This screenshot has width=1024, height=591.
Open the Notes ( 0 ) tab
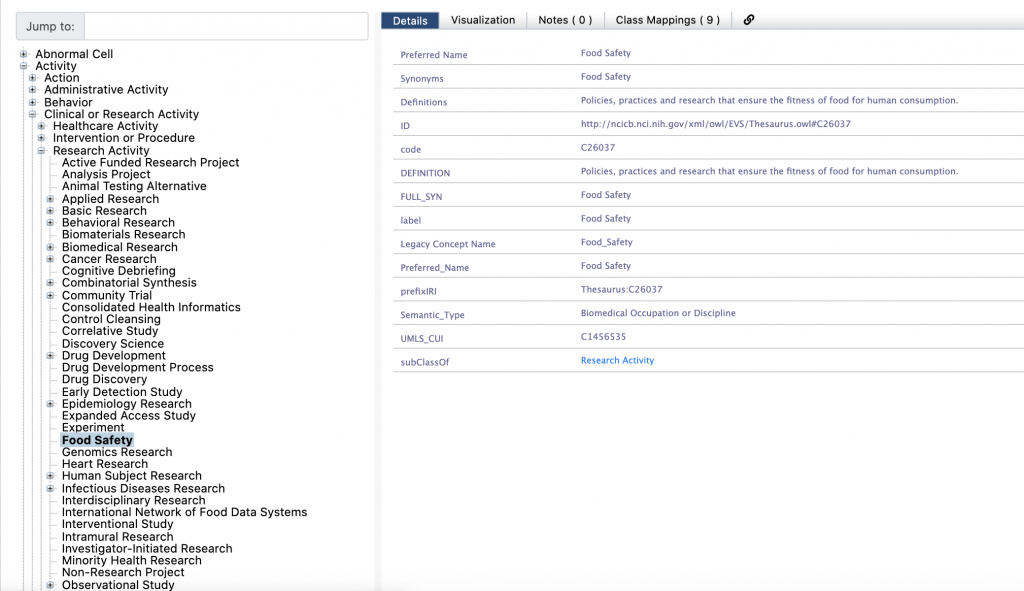pos(565,20)
